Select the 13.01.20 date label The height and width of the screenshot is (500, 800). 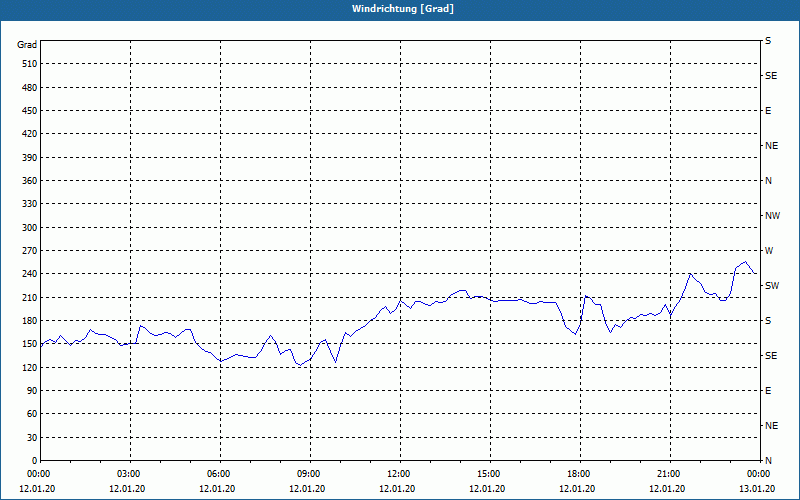(x=757, y=489)
